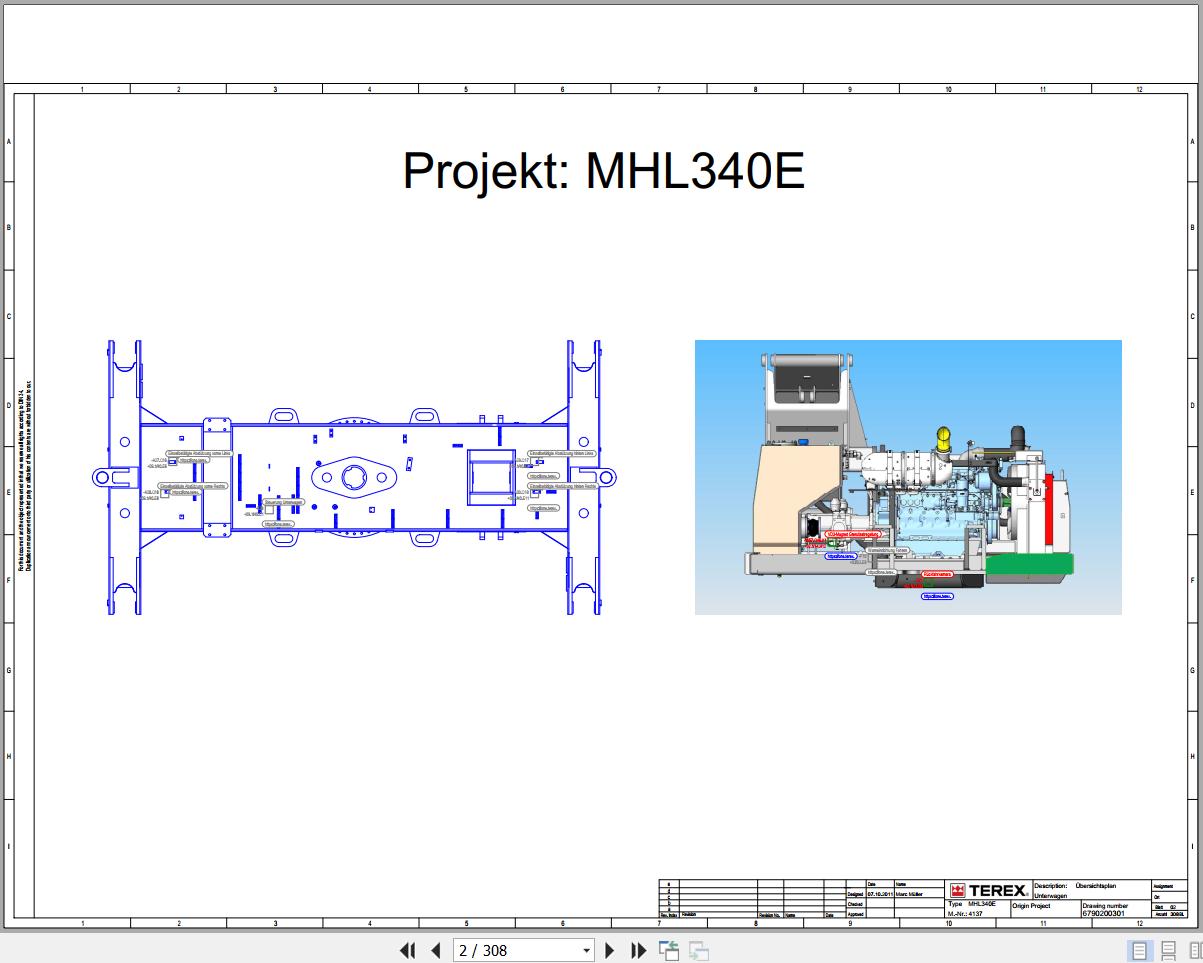Click the Terex logo in the title block
The height and width of the screenshot is (963, 1203).
click(x=988, y=888)
